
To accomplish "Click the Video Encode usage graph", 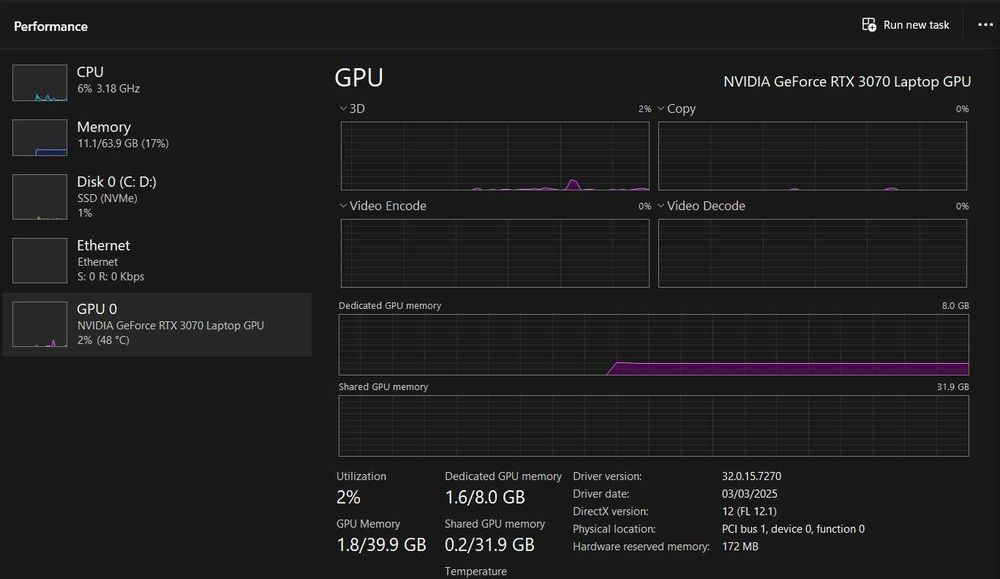I will click(495, 253).
